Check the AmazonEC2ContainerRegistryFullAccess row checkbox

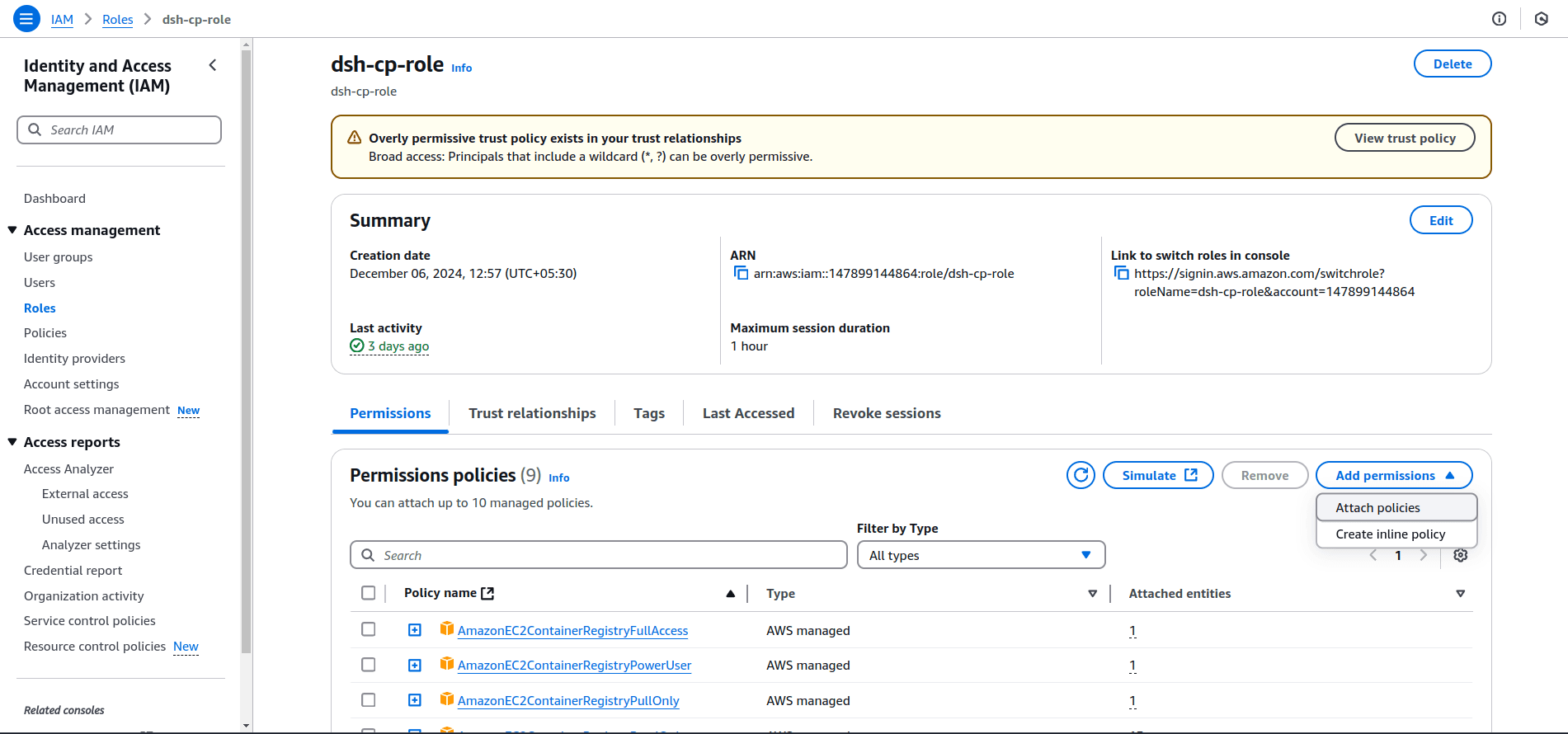369,629
